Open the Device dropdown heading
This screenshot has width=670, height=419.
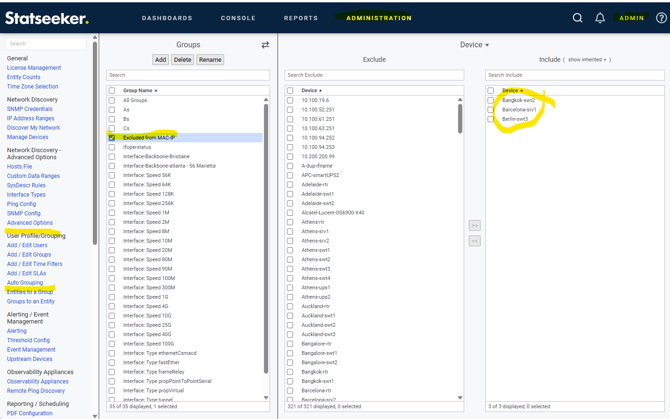click(x=474, y=45)
